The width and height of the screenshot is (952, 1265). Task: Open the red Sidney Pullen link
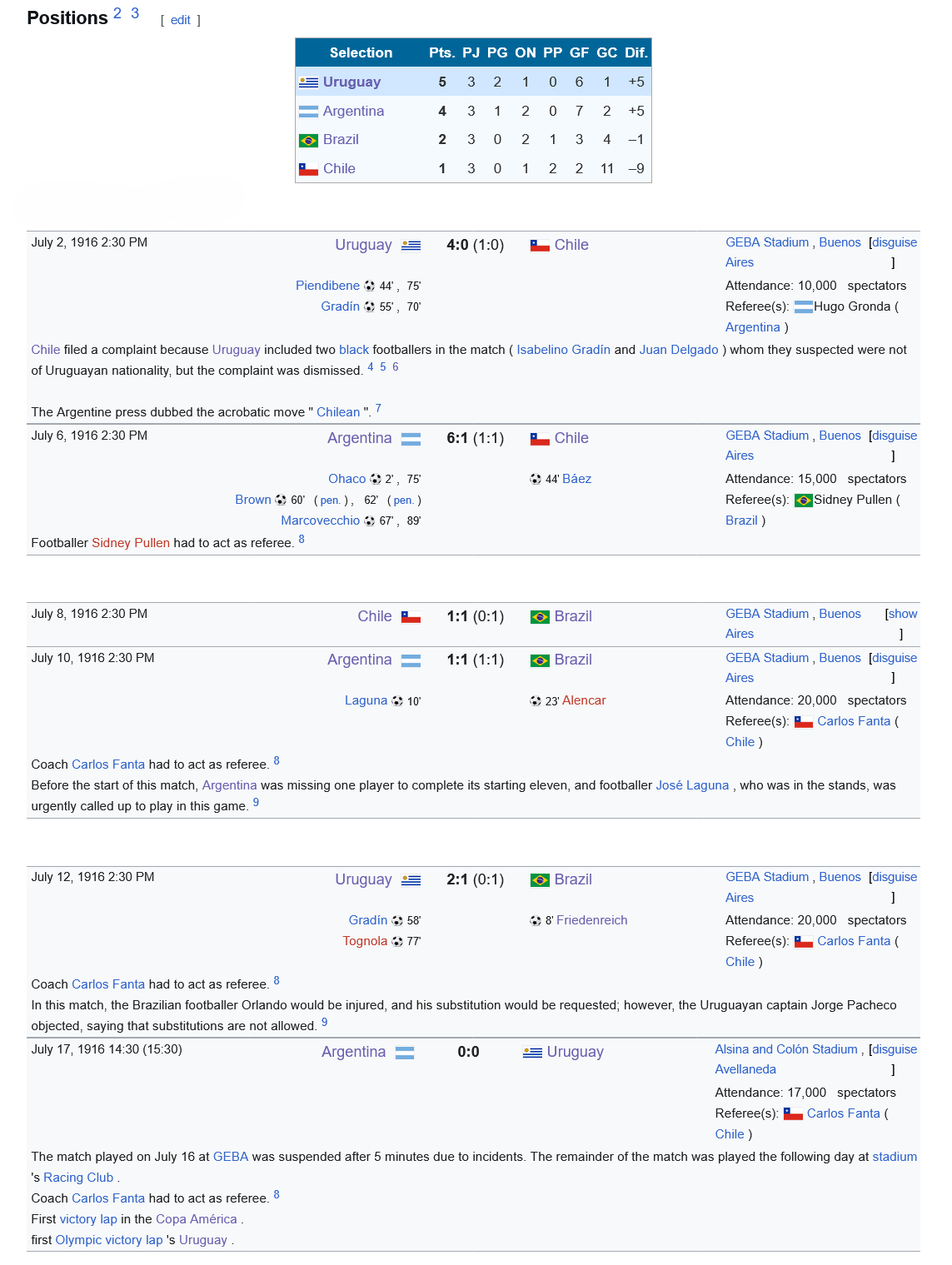click(131, 543)
